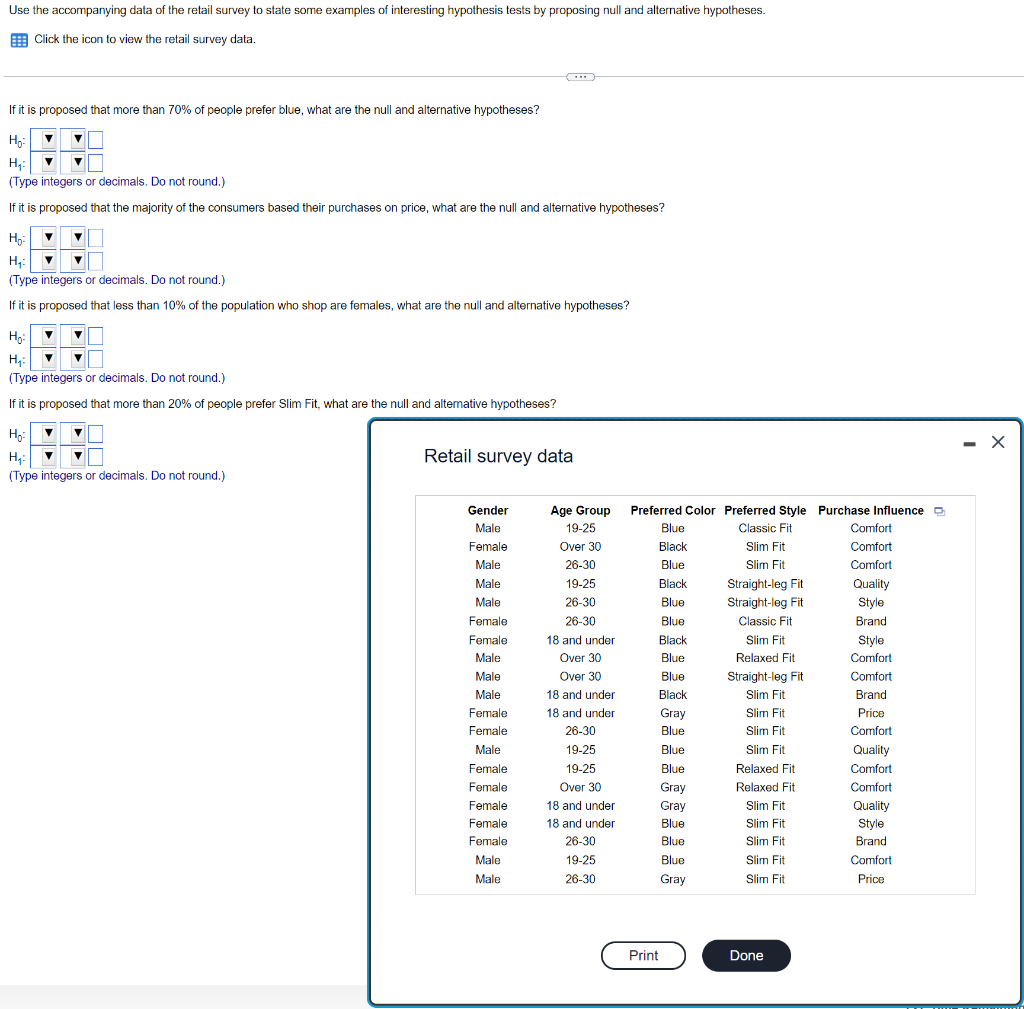Open second H1 dropdown for price majority question
Screen dimensions: 1024x1009
coord(73,261)
